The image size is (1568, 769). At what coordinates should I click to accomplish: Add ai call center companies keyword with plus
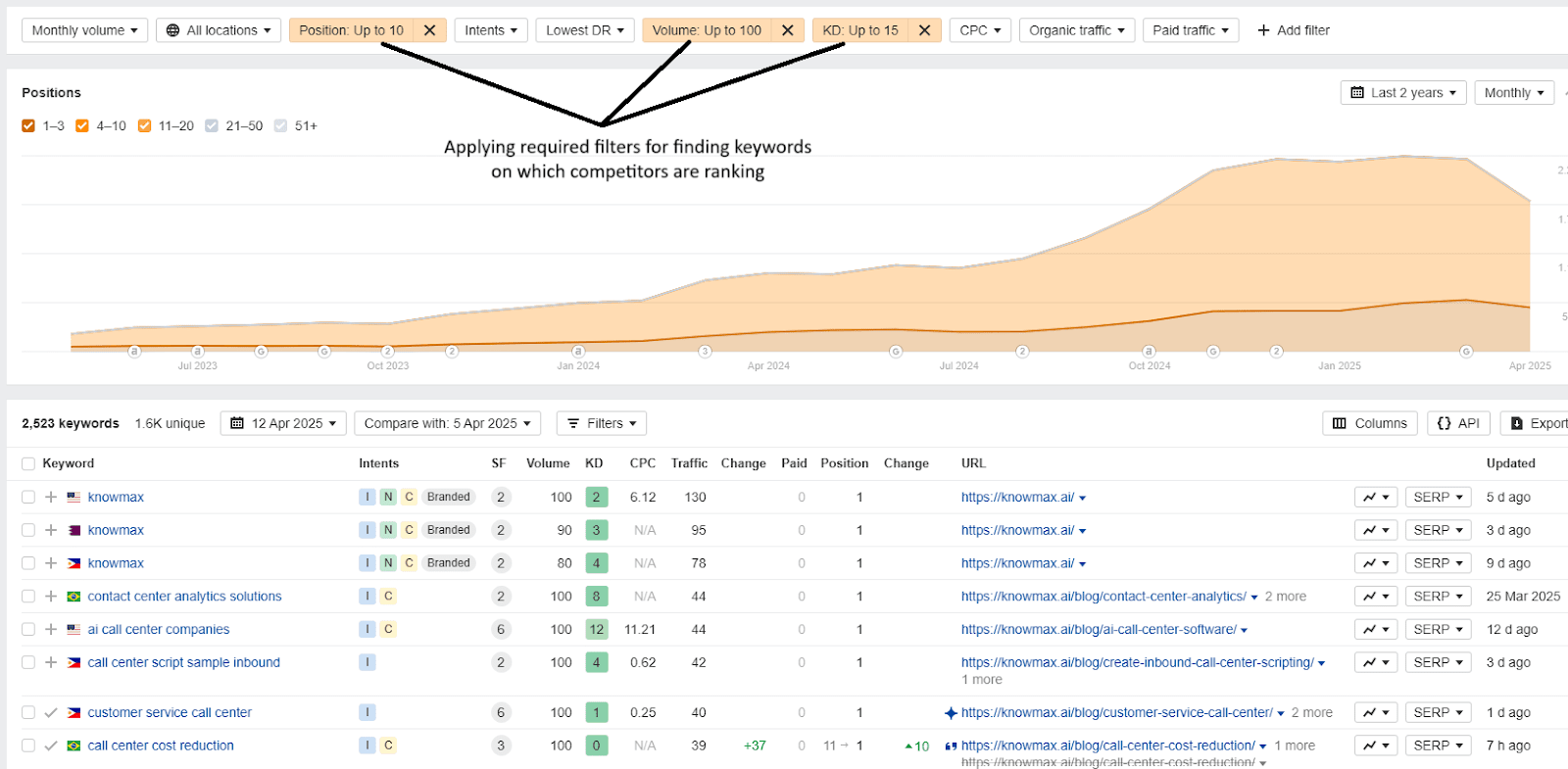[x=51, y=630]
